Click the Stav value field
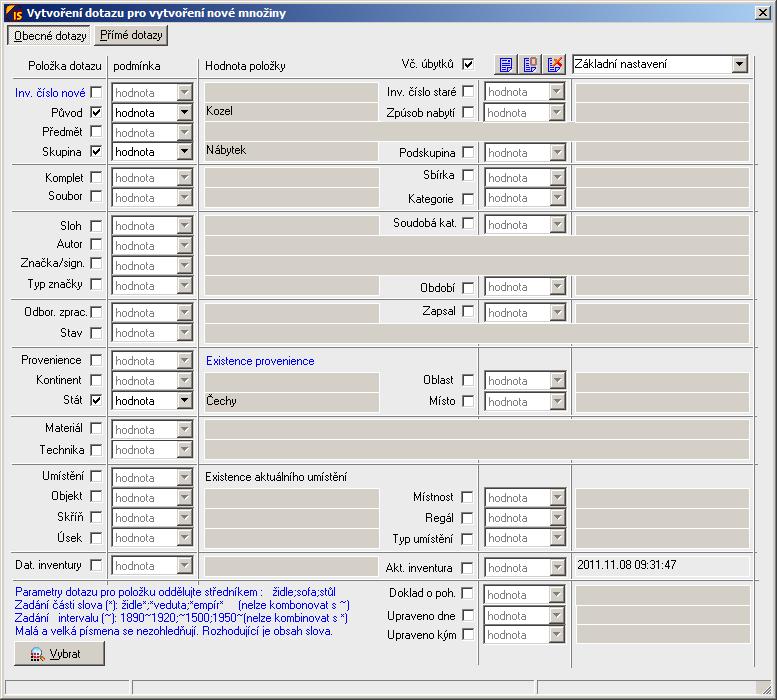 coord(477,333)
